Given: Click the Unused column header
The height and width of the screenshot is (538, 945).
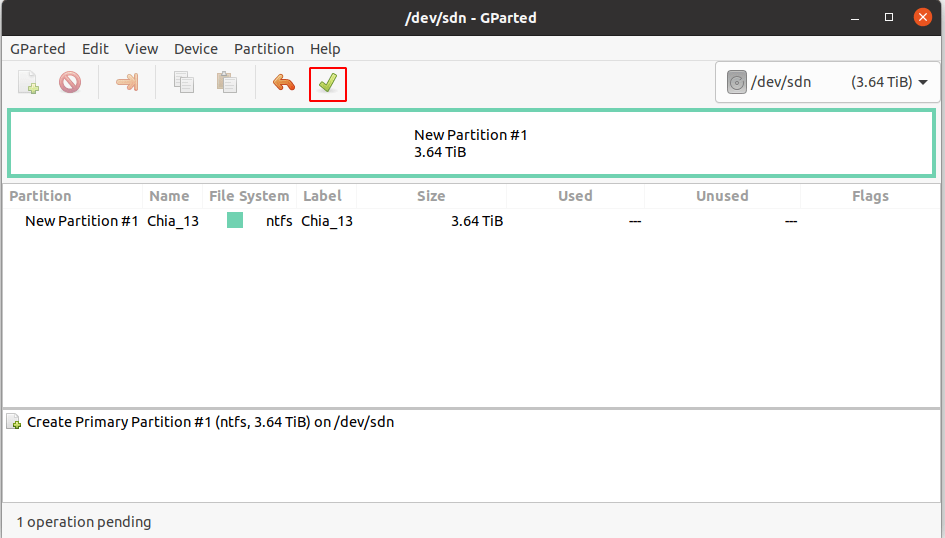Looking at the screenshot, I should point(722,196).
